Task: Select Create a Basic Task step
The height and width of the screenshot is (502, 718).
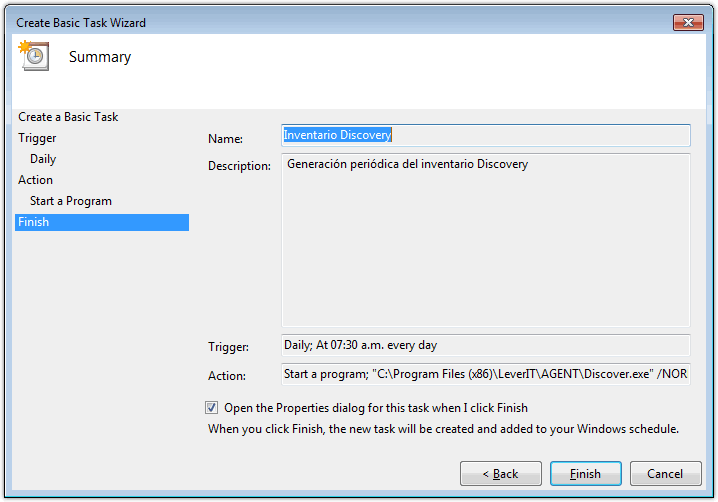Action: point(68,117)
